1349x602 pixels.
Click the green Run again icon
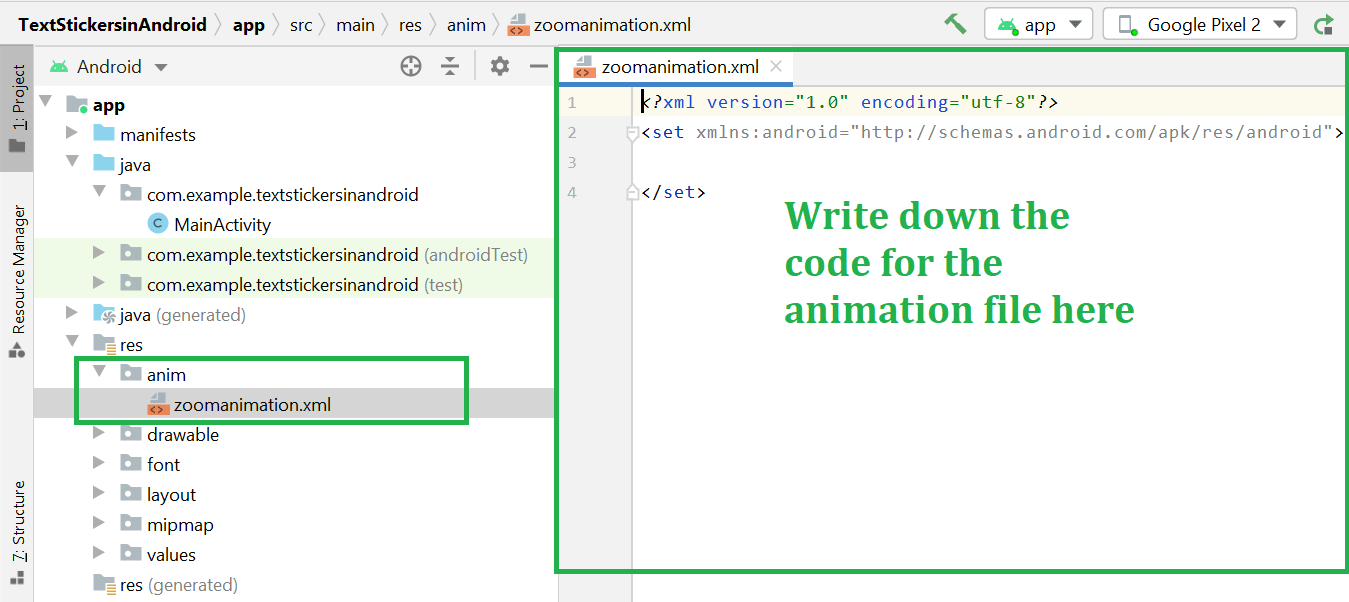(1324, 24)
